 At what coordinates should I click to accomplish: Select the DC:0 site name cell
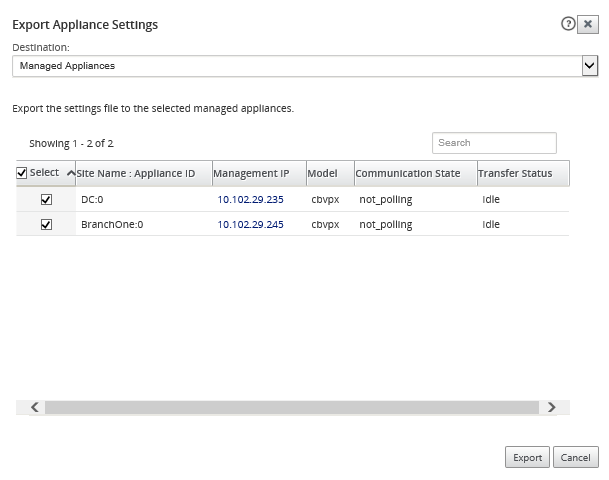point(92,200)
